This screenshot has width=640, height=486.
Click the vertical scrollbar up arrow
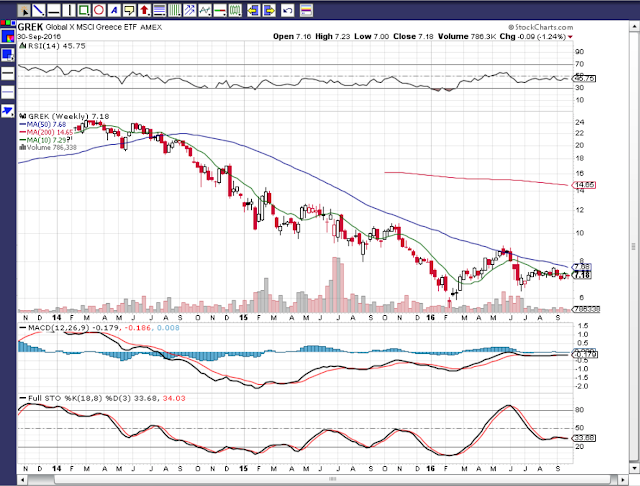click(x=634, y=25)
